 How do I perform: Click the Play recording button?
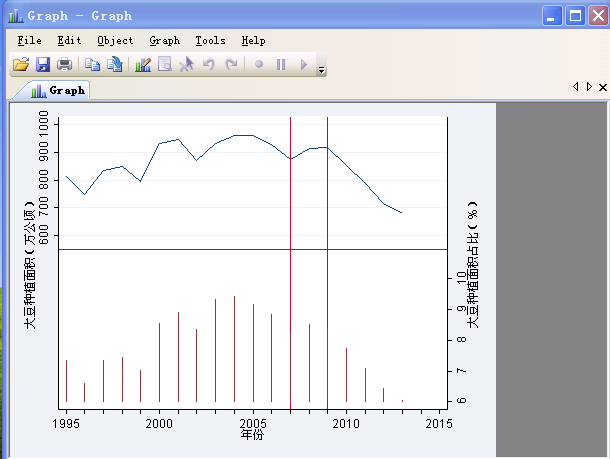303,65
